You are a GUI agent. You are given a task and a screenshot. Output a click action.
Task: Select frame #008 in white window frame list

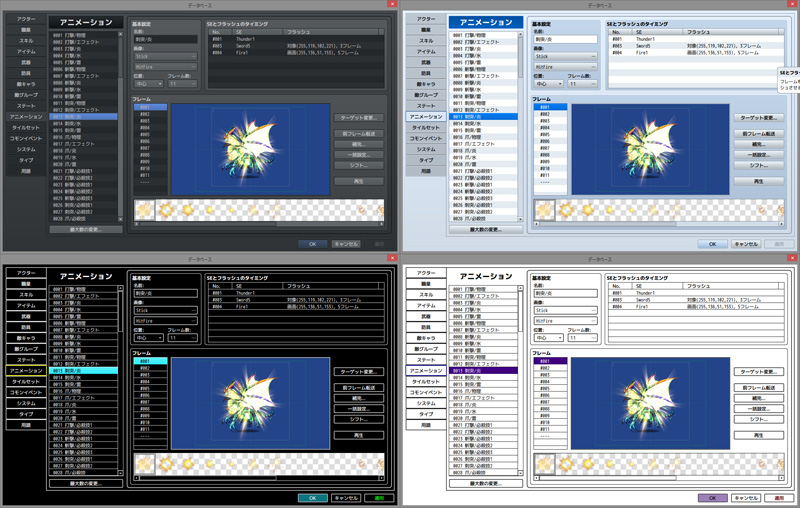pyautogui.click(x=551, y=409)
